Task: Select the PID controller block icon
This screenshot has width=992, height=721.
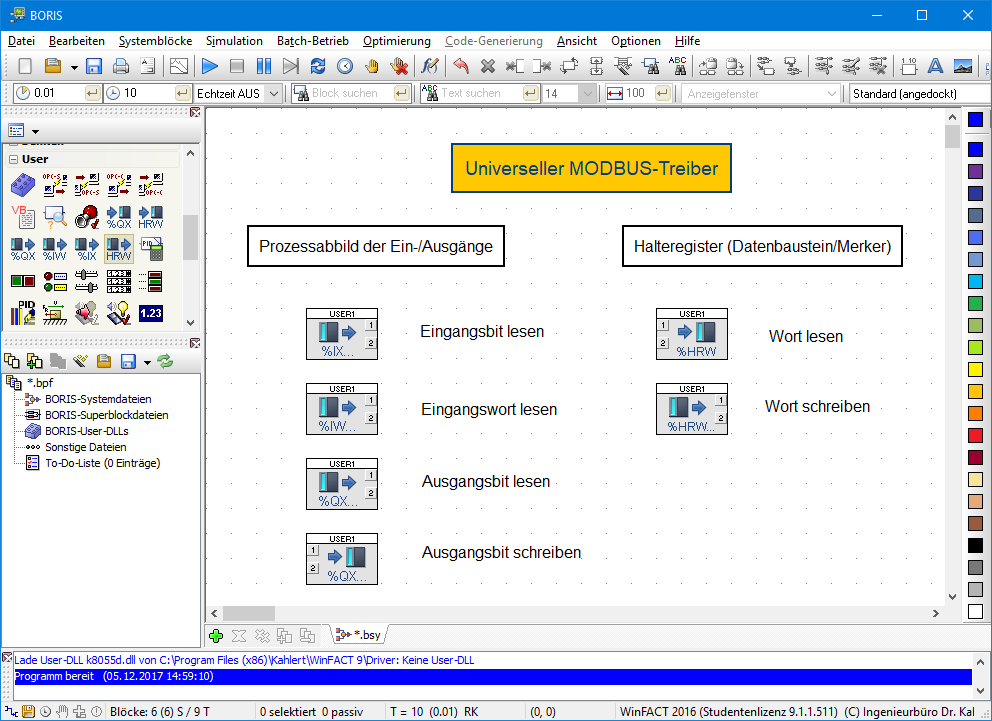Action: (x=23, y=312)
